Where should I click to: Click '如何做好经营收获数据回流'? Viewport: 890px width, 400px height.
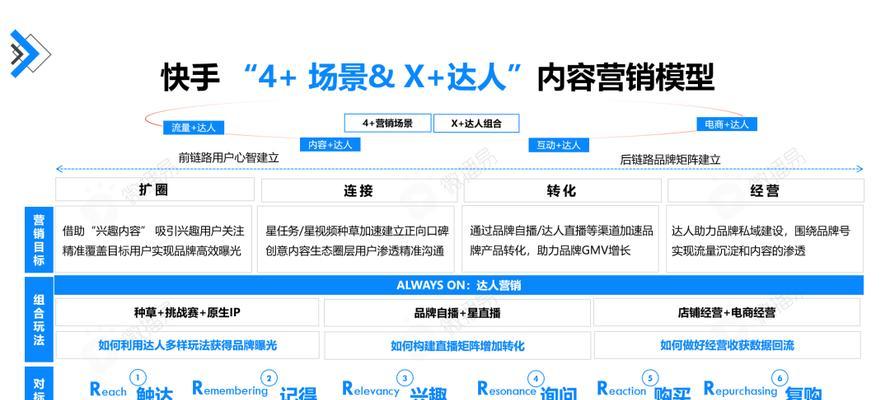tap(727, 345)
